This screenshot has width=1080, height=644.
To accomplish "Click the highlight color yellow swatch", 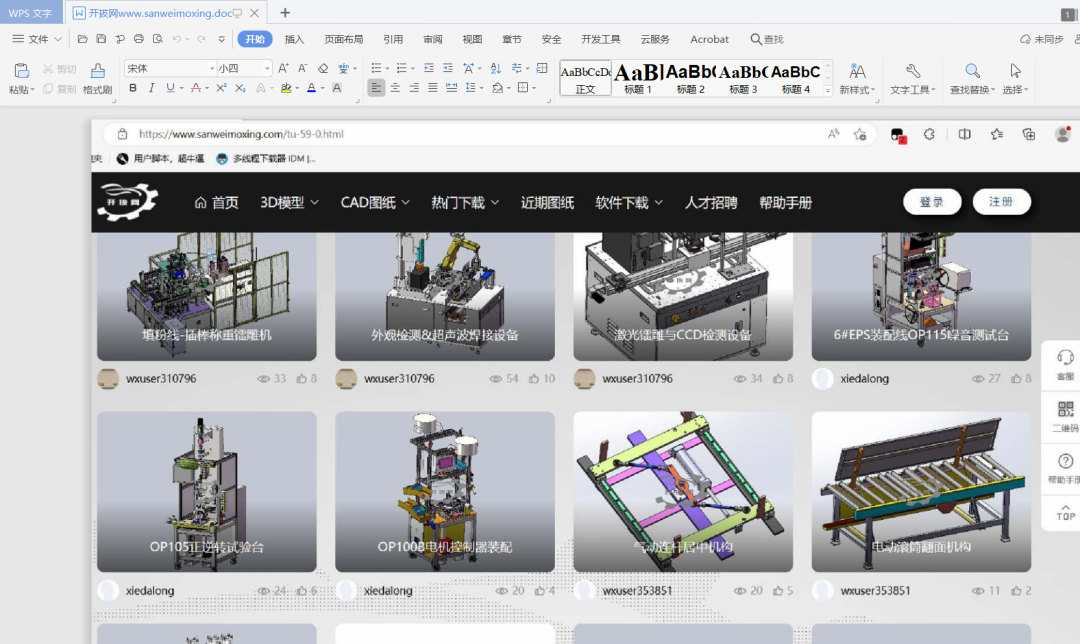I will (286, 87).
